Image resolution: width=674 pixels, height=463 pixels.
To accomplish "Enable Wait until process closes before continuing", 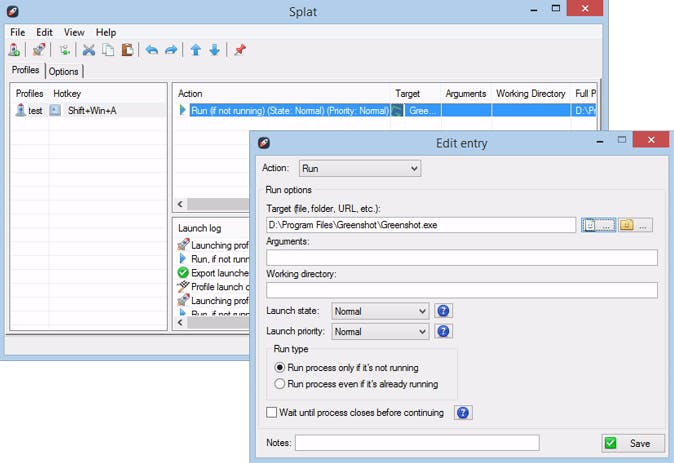I will point(355,413).
